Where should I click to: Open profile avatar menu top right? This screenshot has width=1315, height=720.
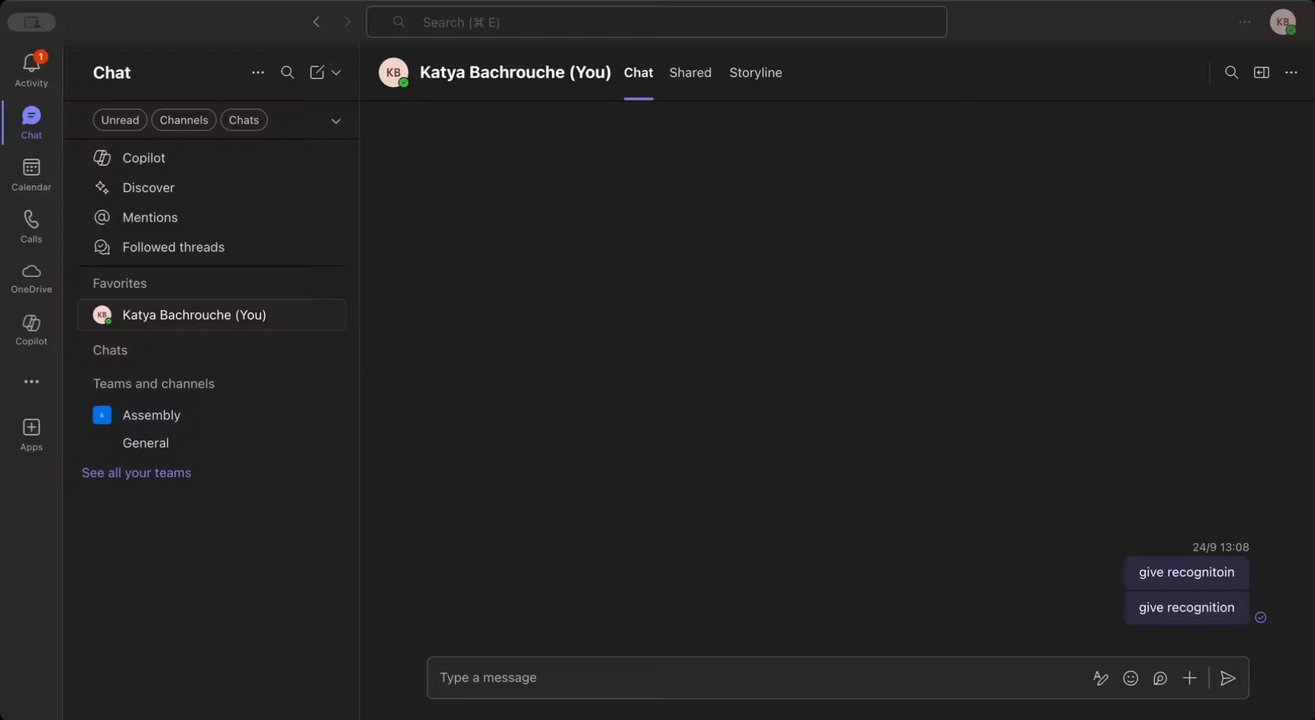pos(1283,22)
